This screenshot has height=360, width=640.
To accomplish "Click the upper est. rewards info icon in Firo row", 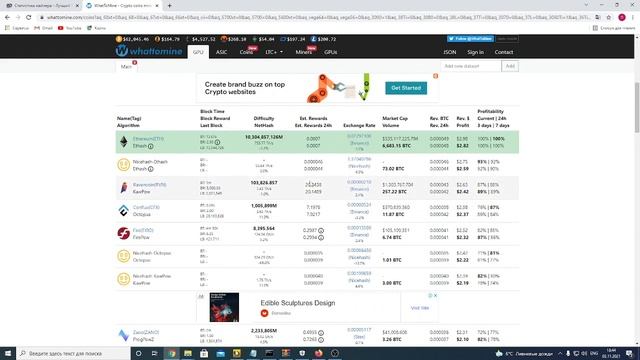I will click(x=321, y=231).
